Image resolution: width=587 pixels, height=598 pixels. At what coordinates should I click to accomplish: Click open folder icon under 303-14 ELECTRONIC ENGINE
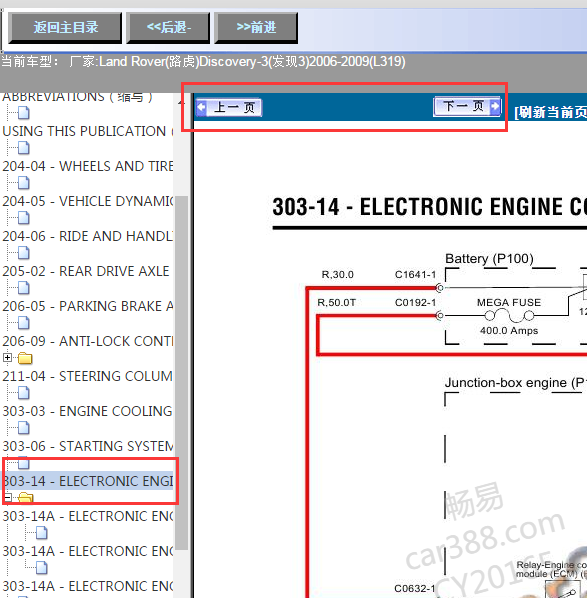tap(26, 497)
